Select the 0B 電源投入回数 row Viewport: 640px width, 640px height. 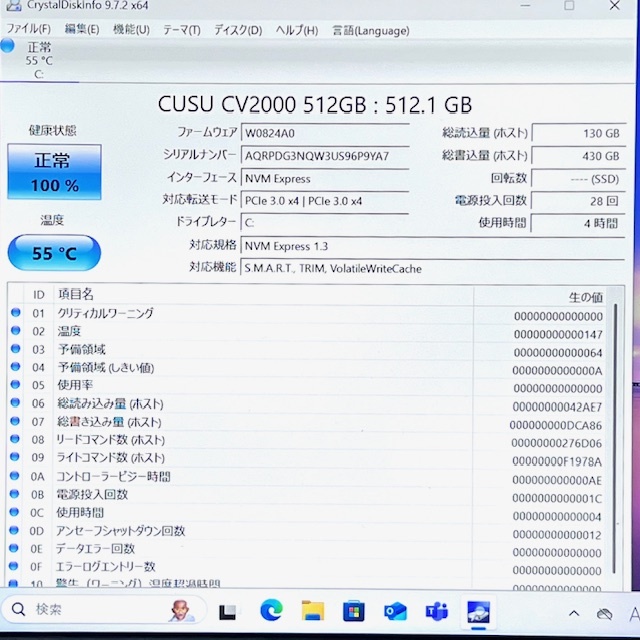pos(307,495)
